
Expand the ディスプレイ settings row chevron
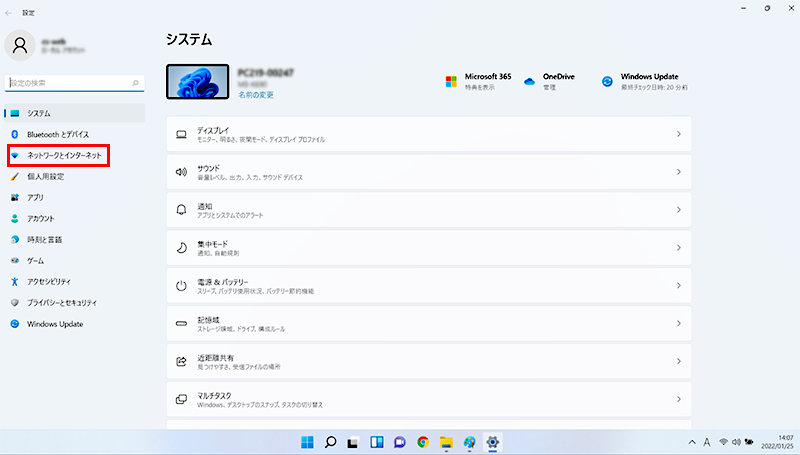coord(678,134)
